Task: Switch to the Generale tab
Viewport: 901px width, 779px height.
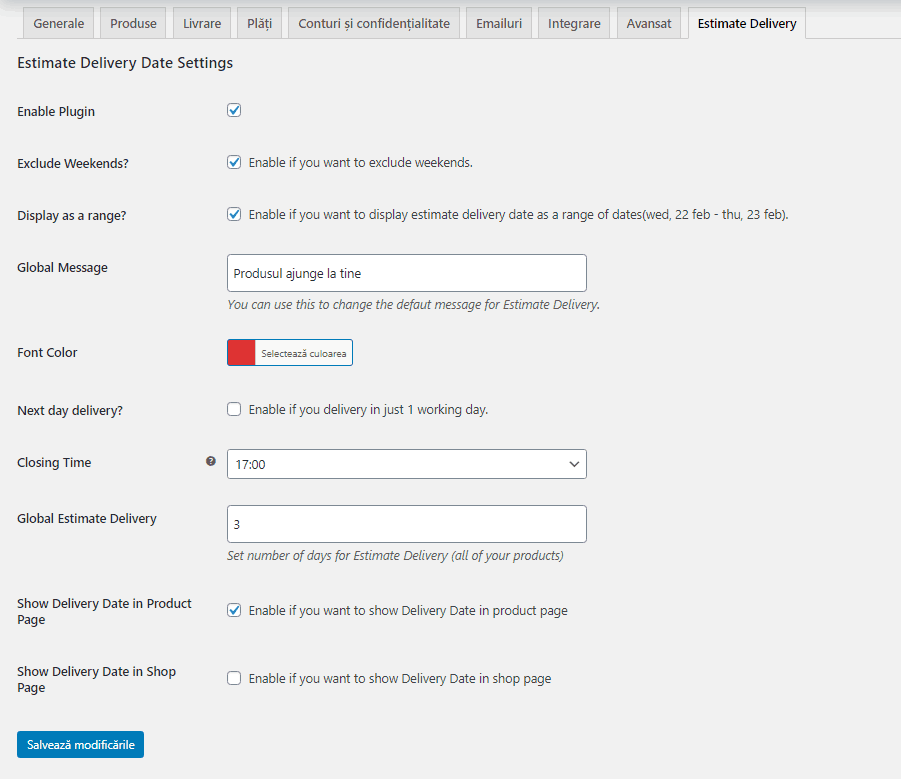Action: point(59,24)
